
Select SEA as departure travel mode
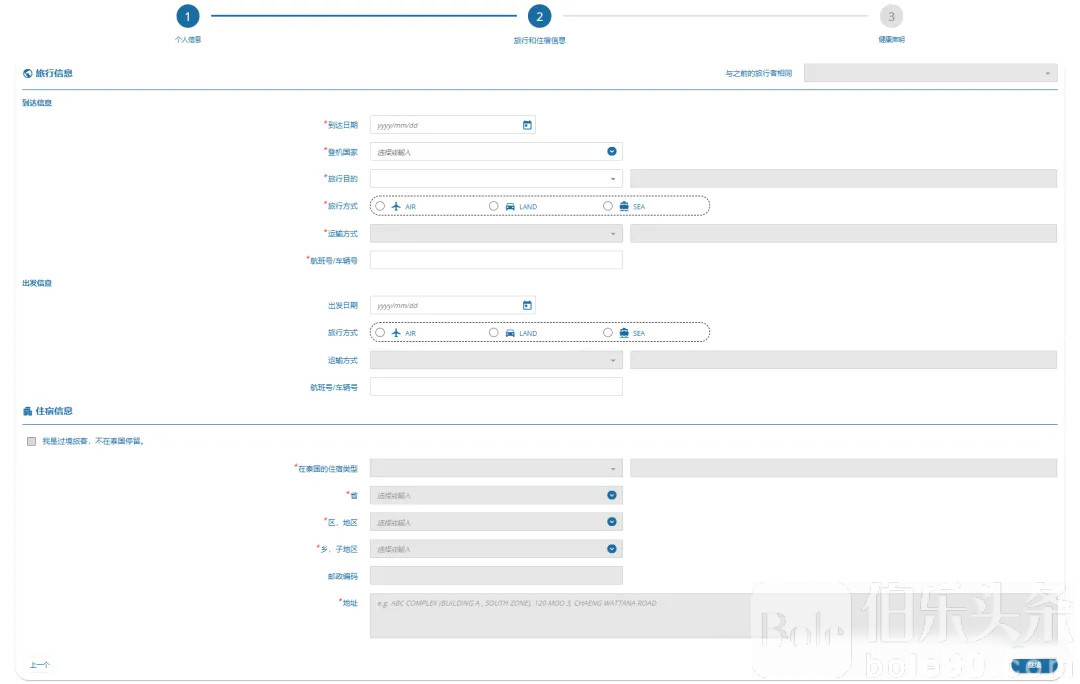[x=608, y=333]
